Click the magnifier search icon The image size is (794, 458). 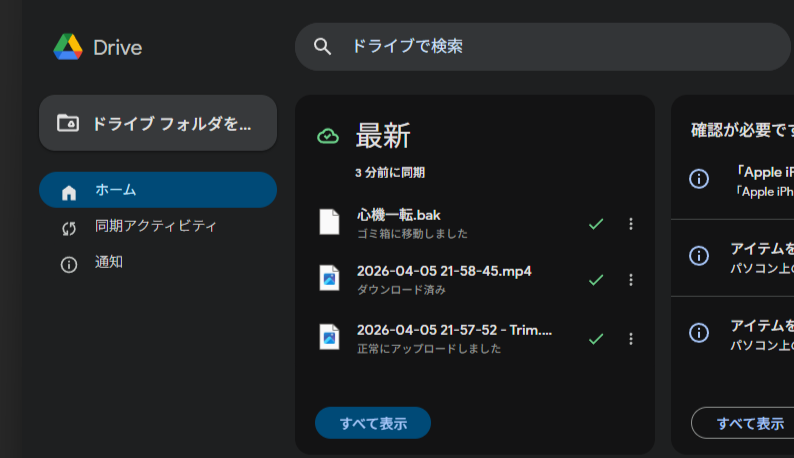pyautogui.click(x=322, y=47)
